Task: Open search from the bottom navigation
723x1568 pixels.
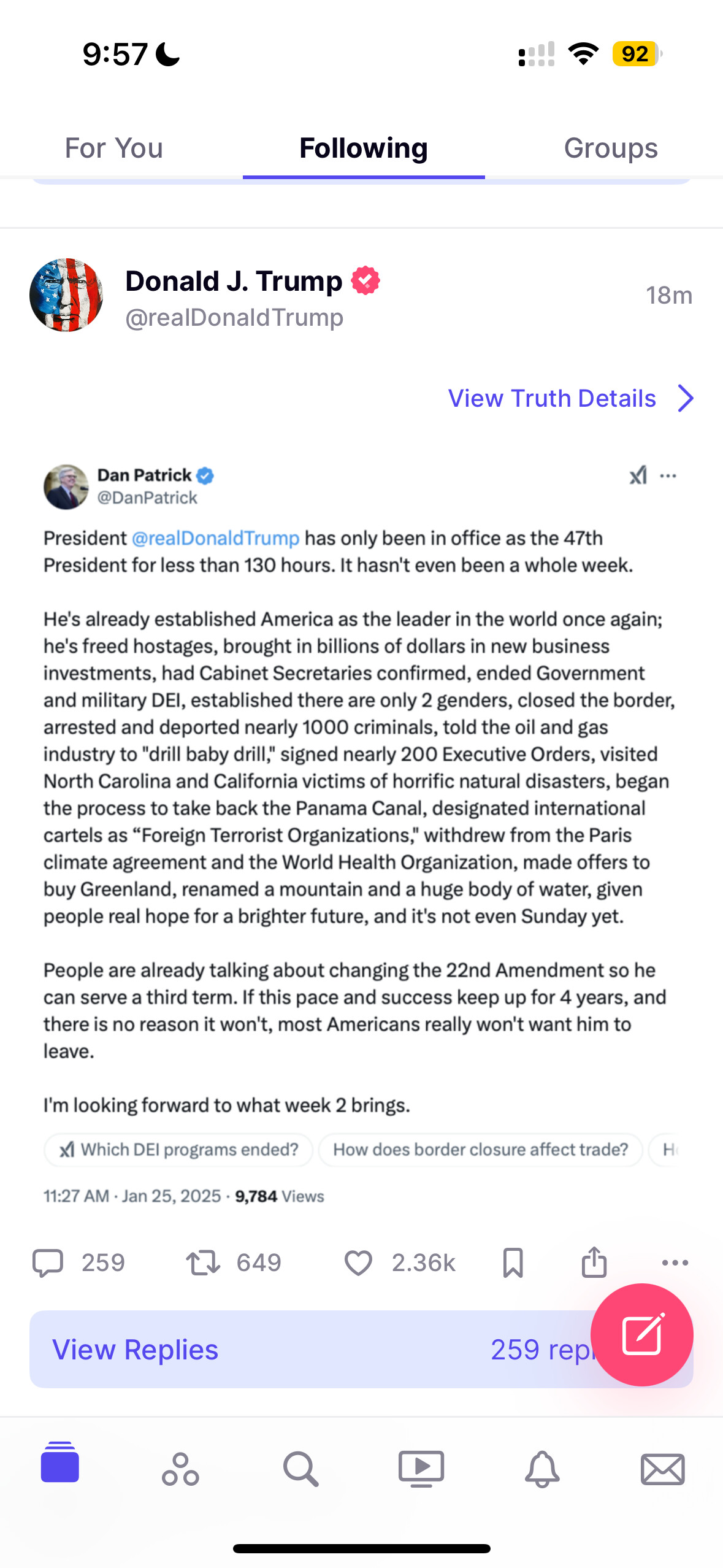Action: (x=300, y=1469)
